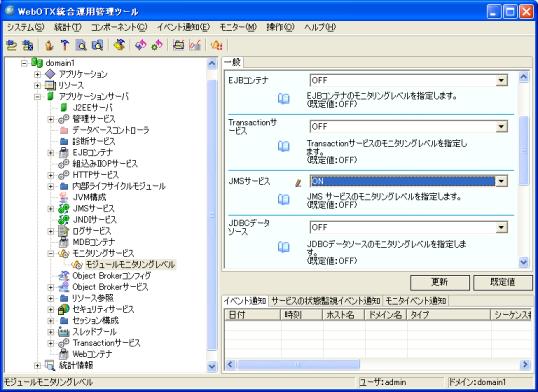The height and width of the screenshot is (392, 538).
Task: Expand the リソース tree node
Action: [x=37, y=85]
